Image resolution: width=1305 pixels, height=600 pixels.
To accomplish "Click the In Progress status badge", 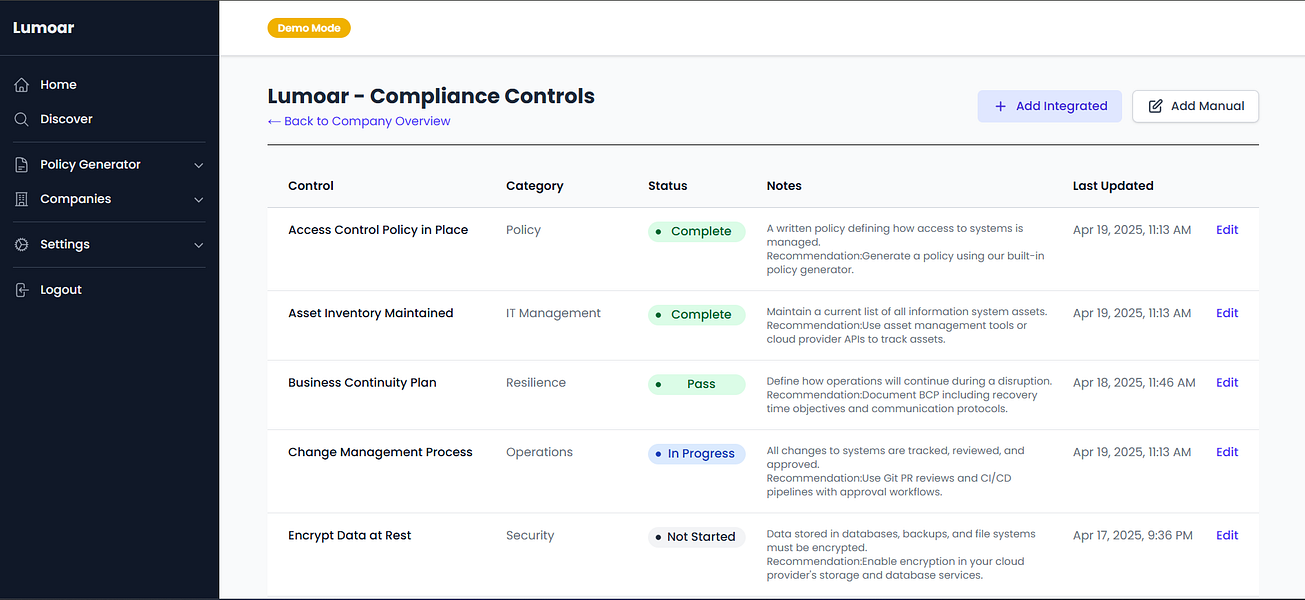I will [696, 454].
